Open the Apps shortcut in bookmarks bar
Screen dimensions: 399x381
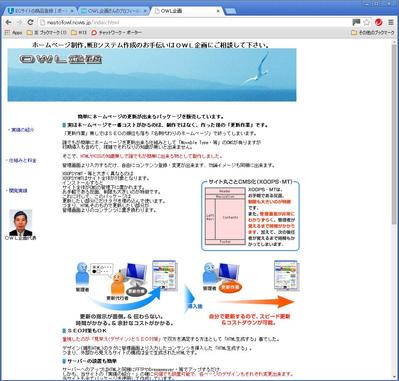coord(13,33)
